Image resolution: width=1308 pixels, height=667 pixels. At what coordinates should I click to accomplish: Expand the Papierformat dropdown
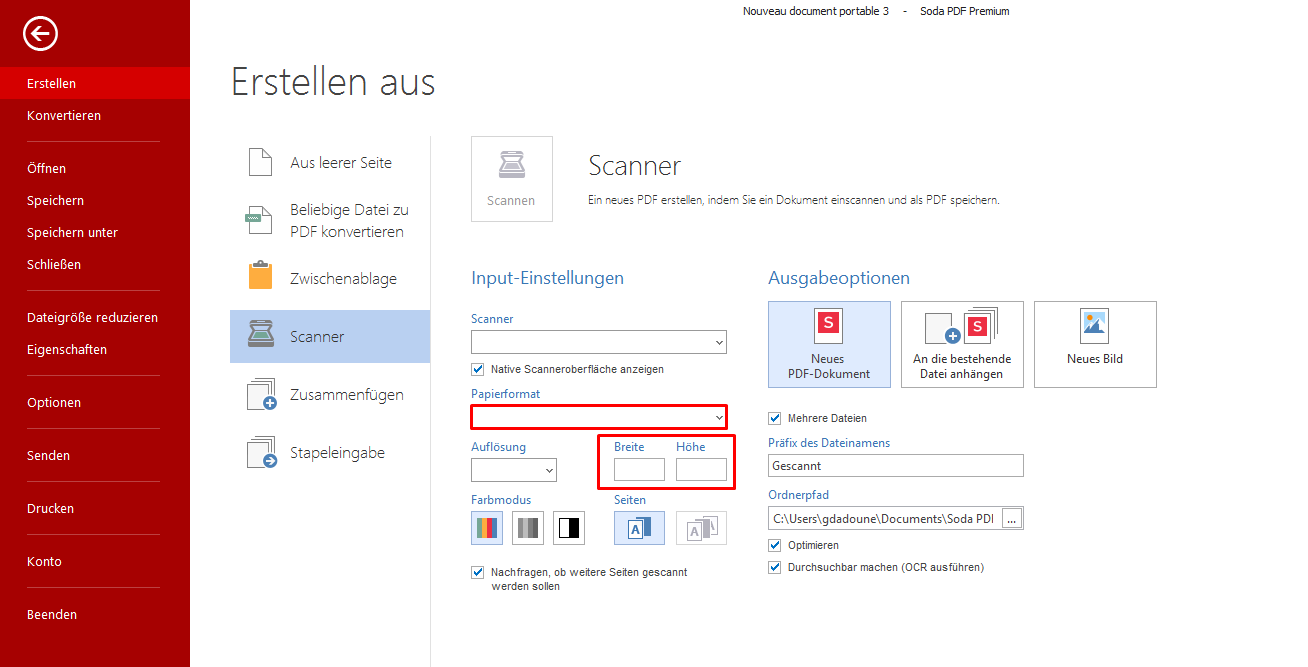click(598, 416)
